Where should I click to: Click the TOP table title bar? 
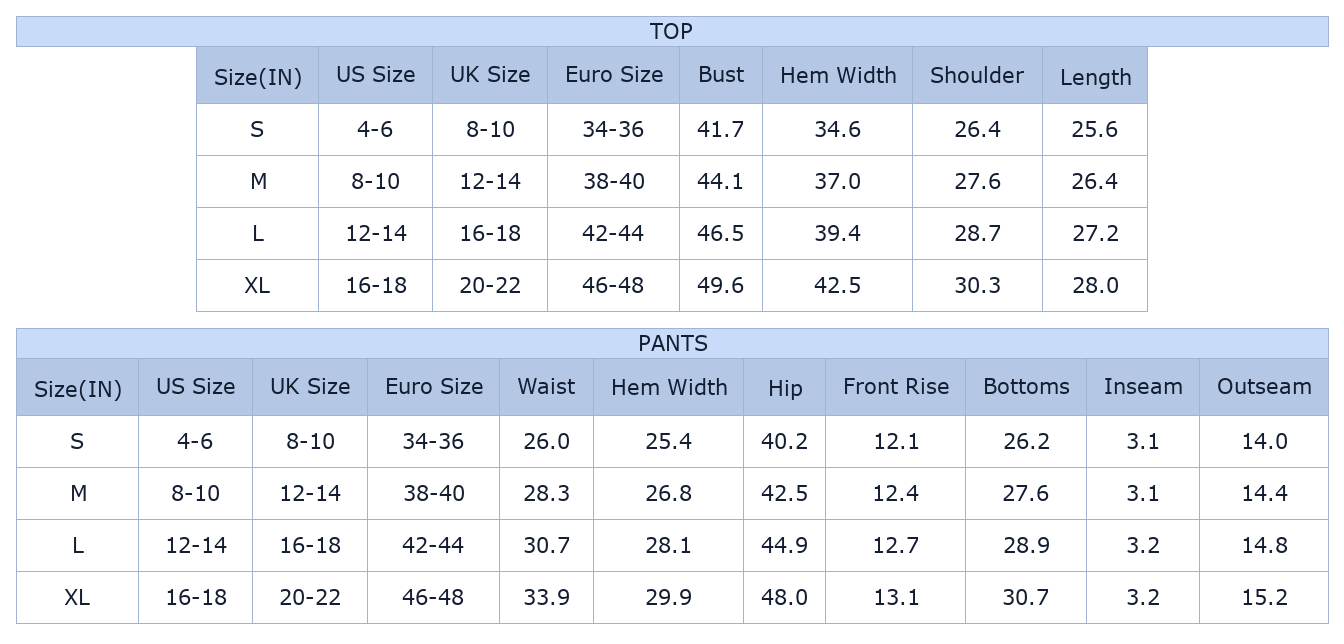(x=672, y=31)
